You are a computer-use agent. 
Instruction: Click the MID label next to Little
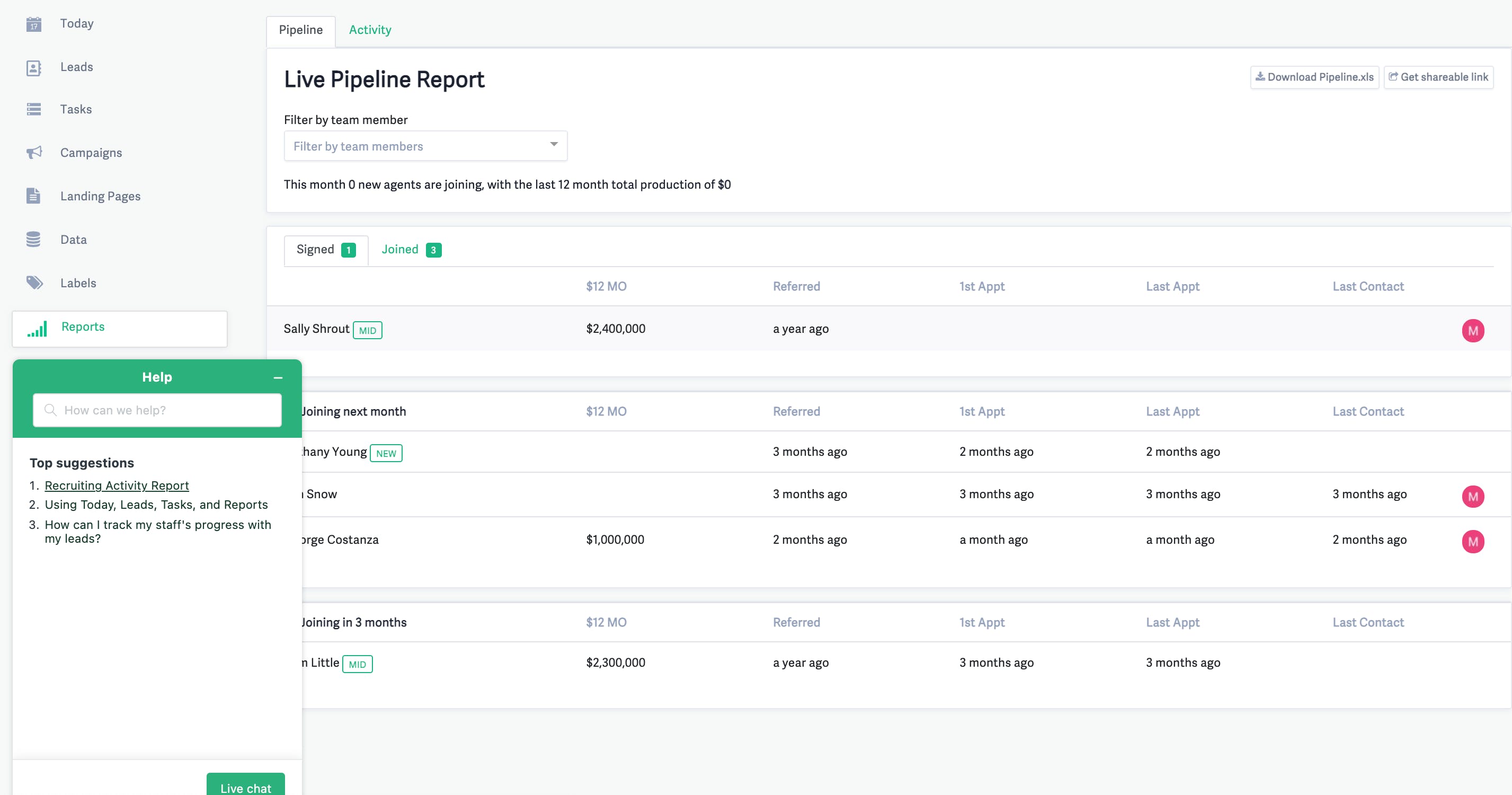pyautogui.click(x=358, y=664)
